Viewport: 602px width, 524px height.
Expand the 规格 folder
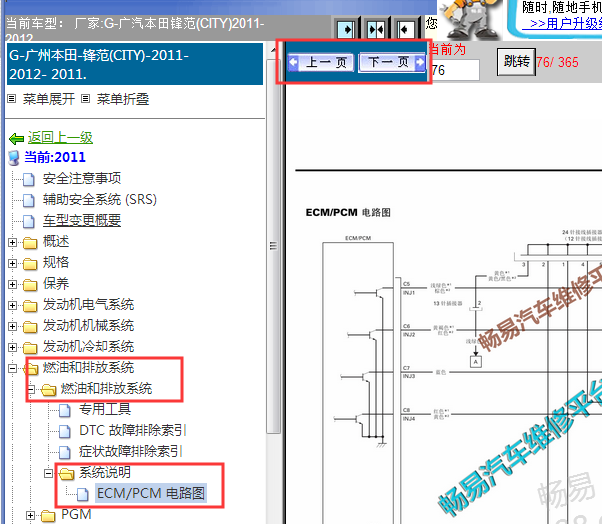pos(12,263)
